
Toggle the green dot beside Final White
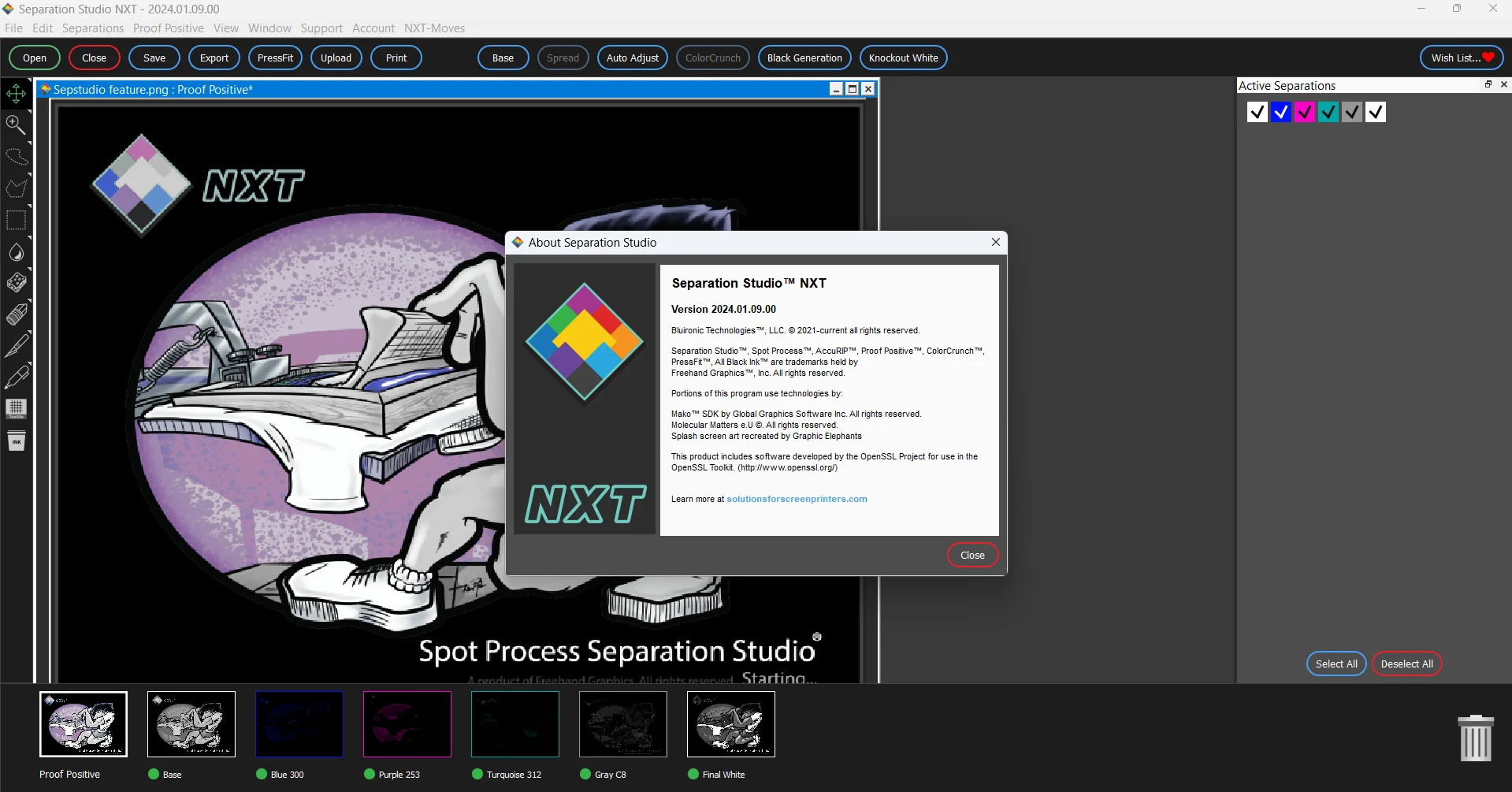pyautogui.click(x=693, y=774)
